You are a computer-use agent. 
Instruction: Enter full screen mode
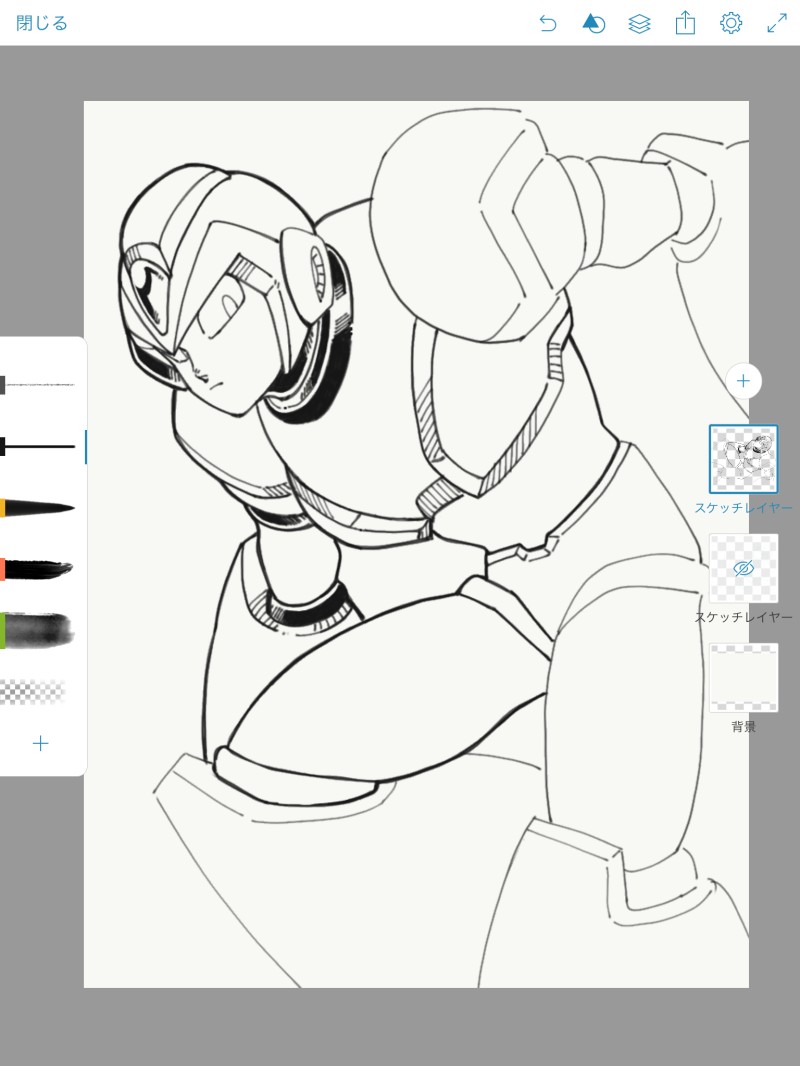(777, 23)
